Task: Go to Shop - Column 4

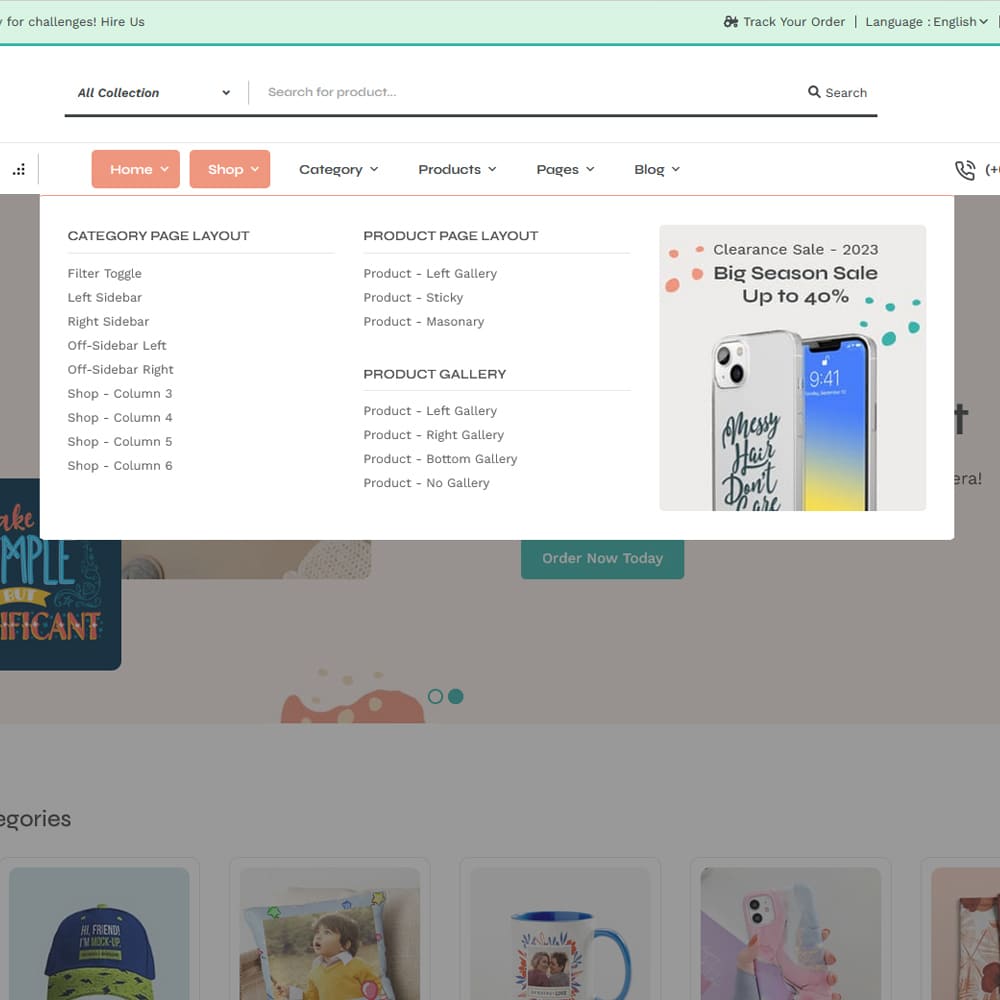Action: point(120,418)
